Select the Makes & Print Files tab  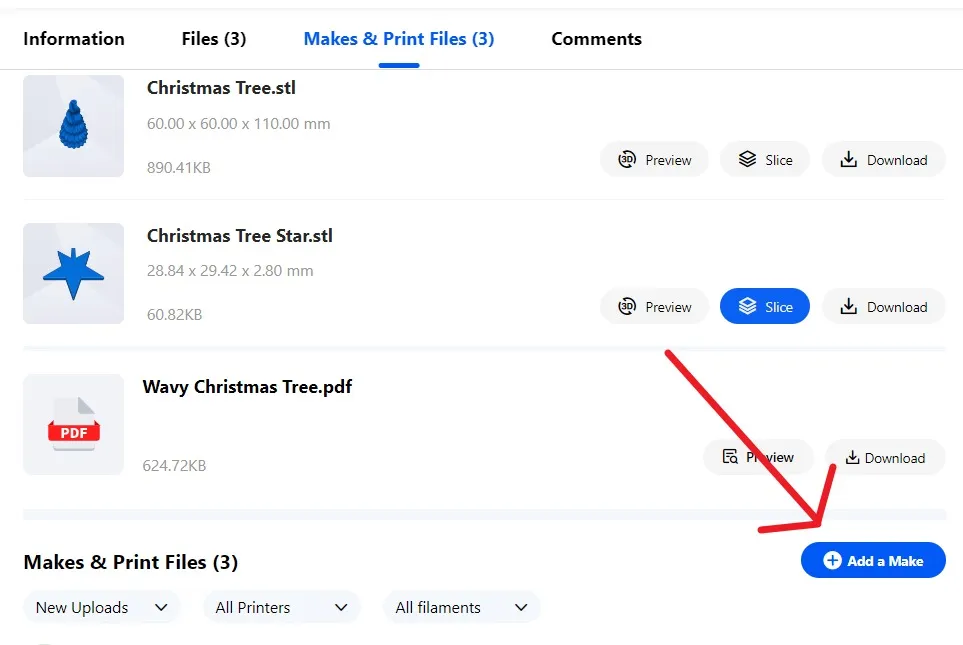[399, 39]
